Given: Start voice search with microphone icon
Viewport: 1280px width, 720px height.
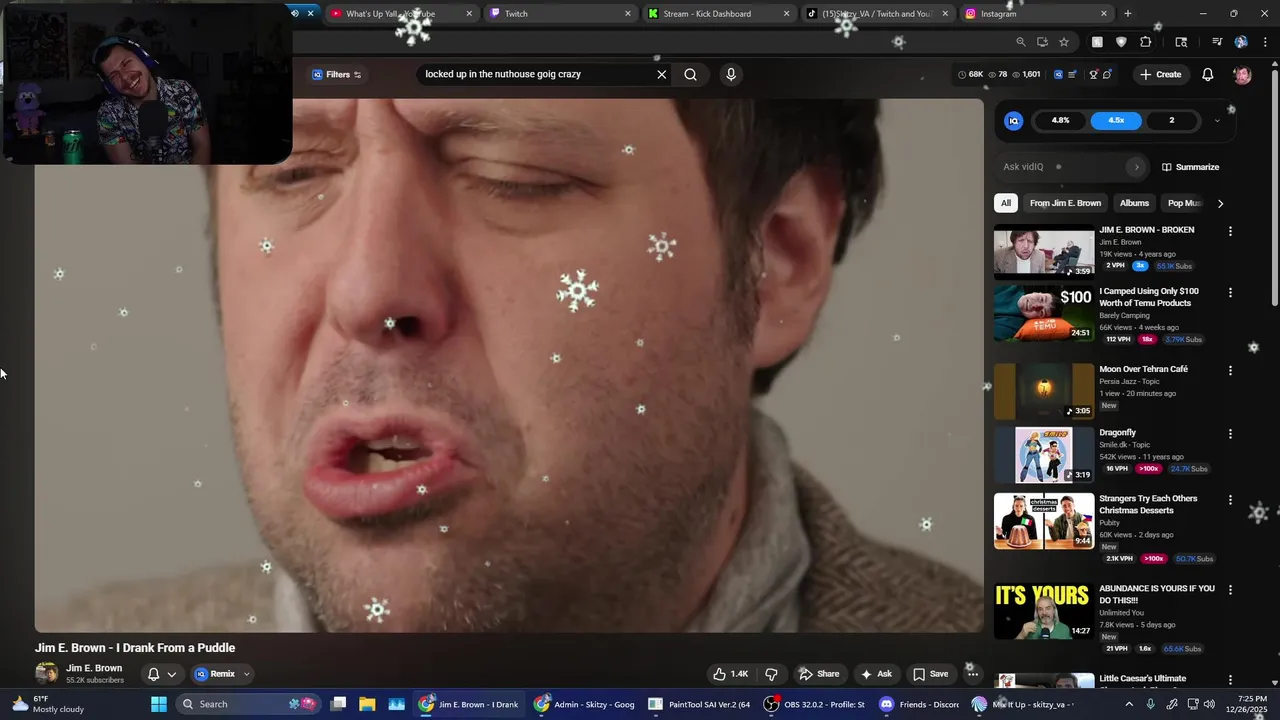Looking at the screenshot, I should 731,74.
